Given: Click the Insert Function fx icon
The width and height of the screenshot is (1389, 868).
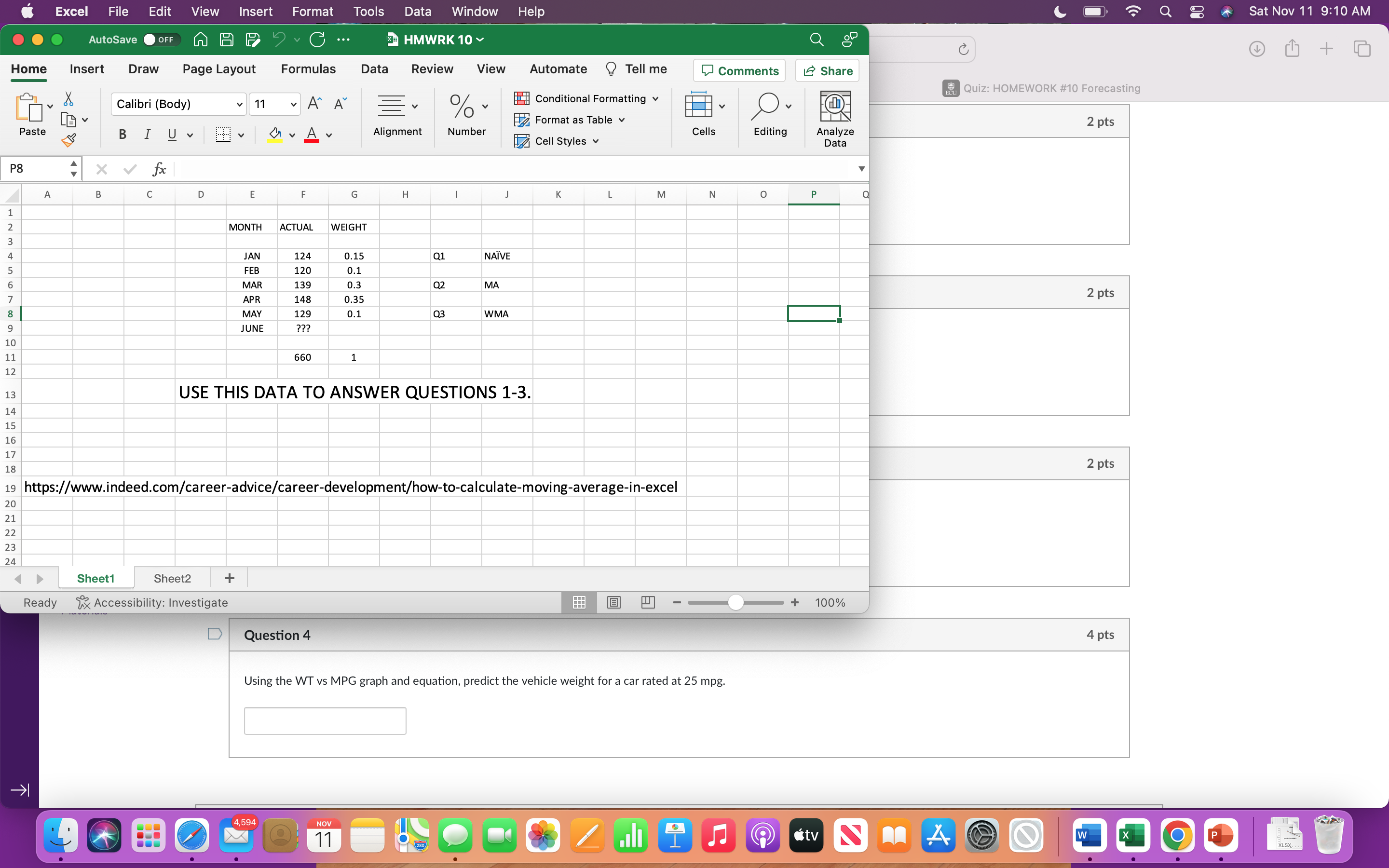Looking at the screenshot, I should click(159, 169).
